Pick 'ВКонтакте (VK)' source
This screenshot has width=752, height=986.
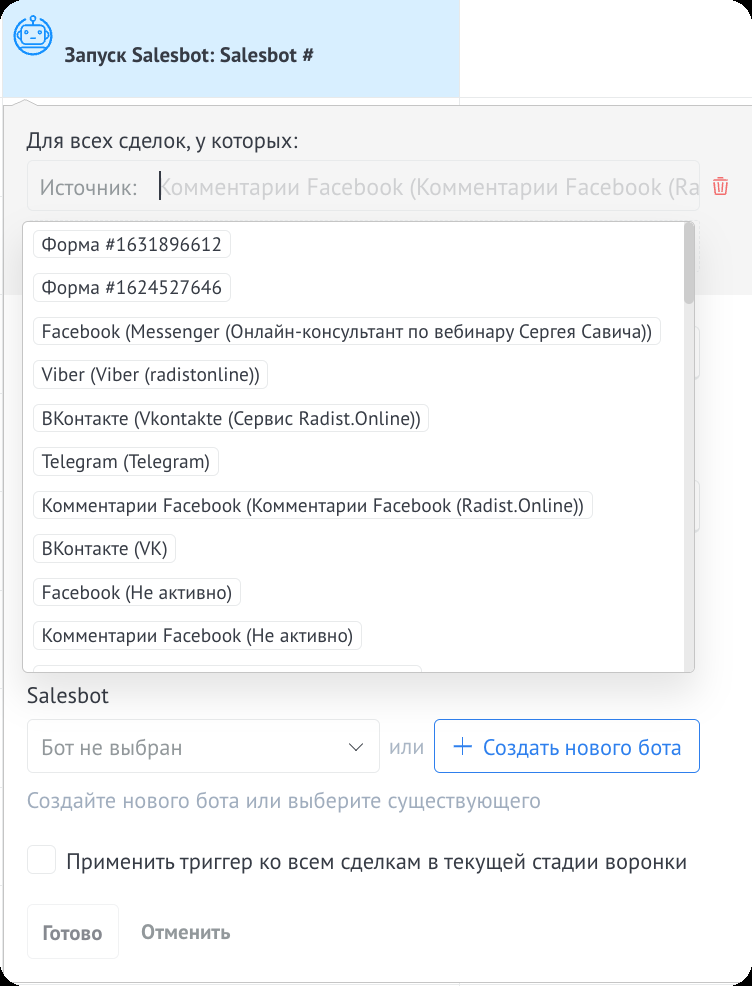pos(104,548)
